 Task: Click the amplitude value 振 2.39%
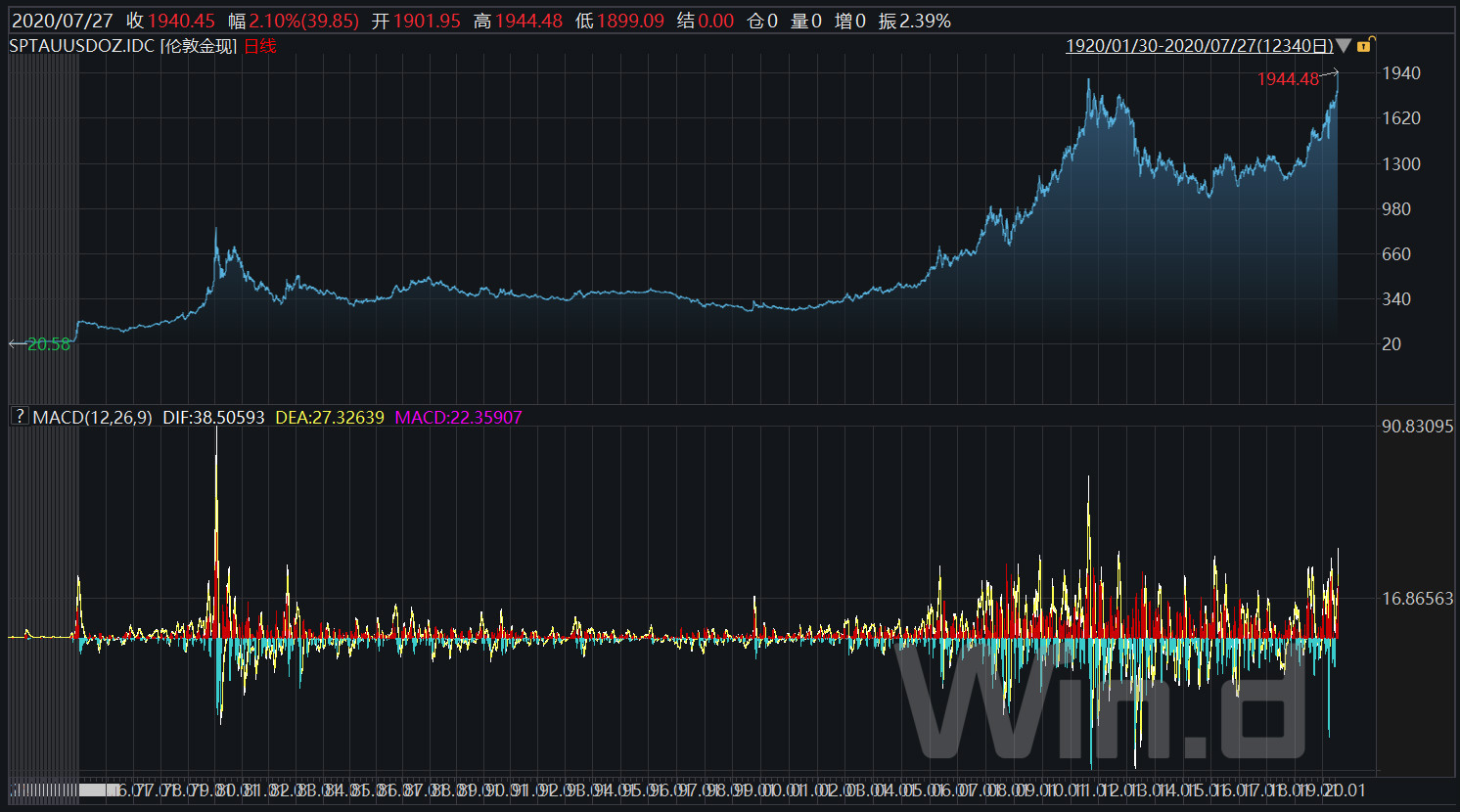(915, 21)
